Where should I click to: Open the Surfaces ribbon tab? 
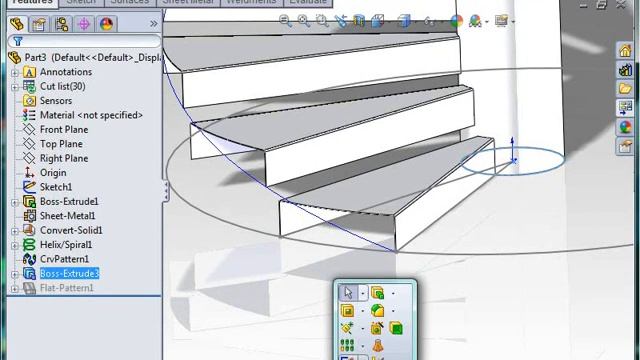(130, 3)
